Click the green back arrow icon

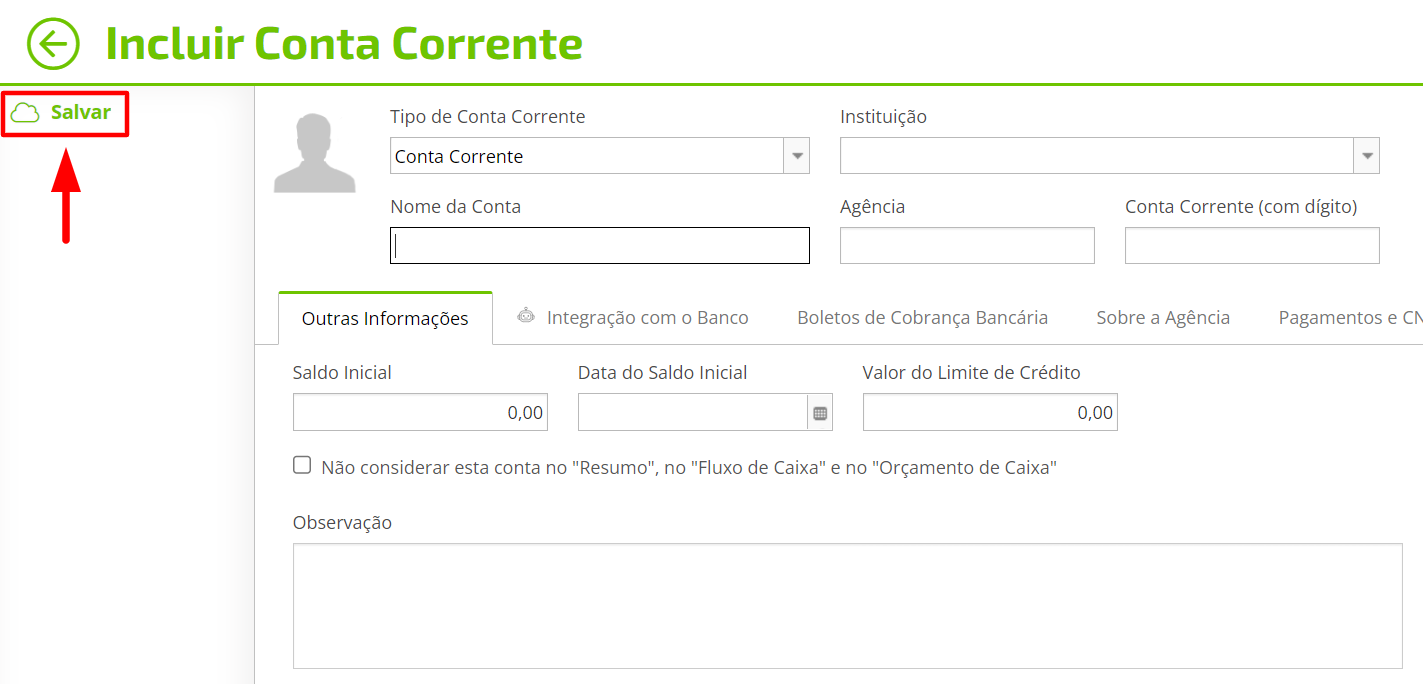[x=53, y=44]
